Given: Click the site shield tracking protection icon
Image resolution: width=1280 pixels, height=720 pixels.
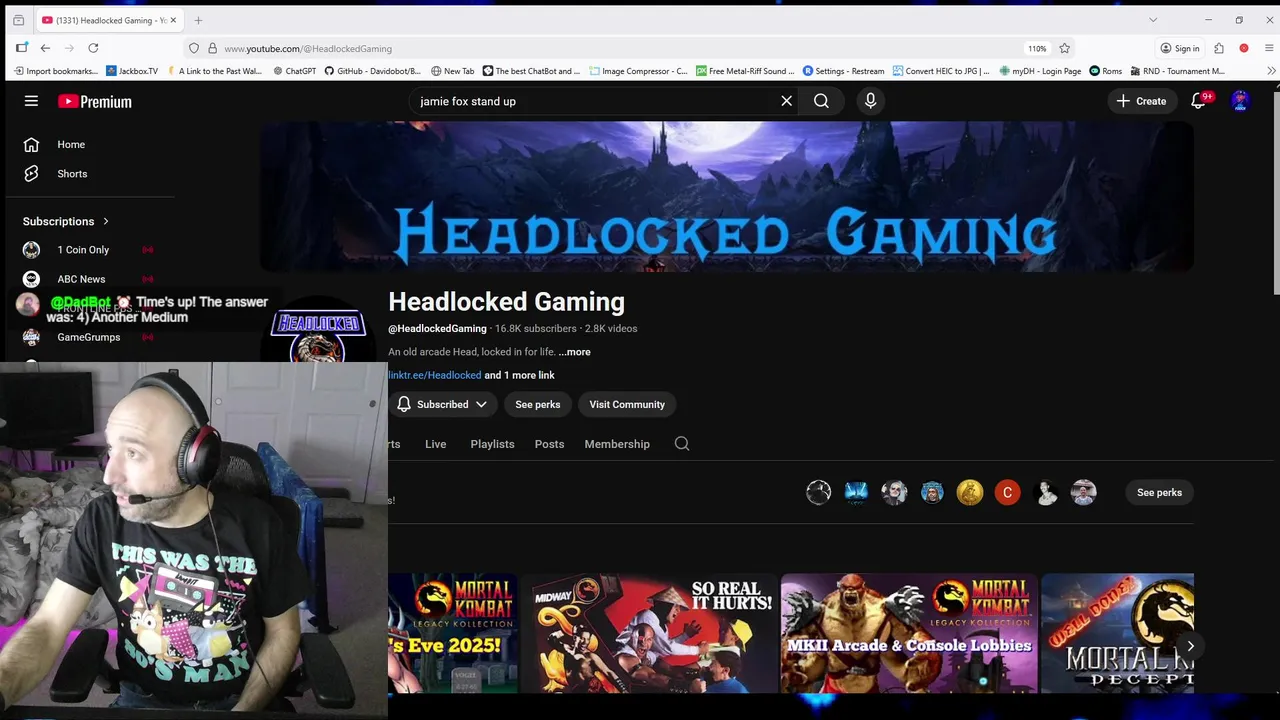Looking at the screenshot, I should 194,48.
